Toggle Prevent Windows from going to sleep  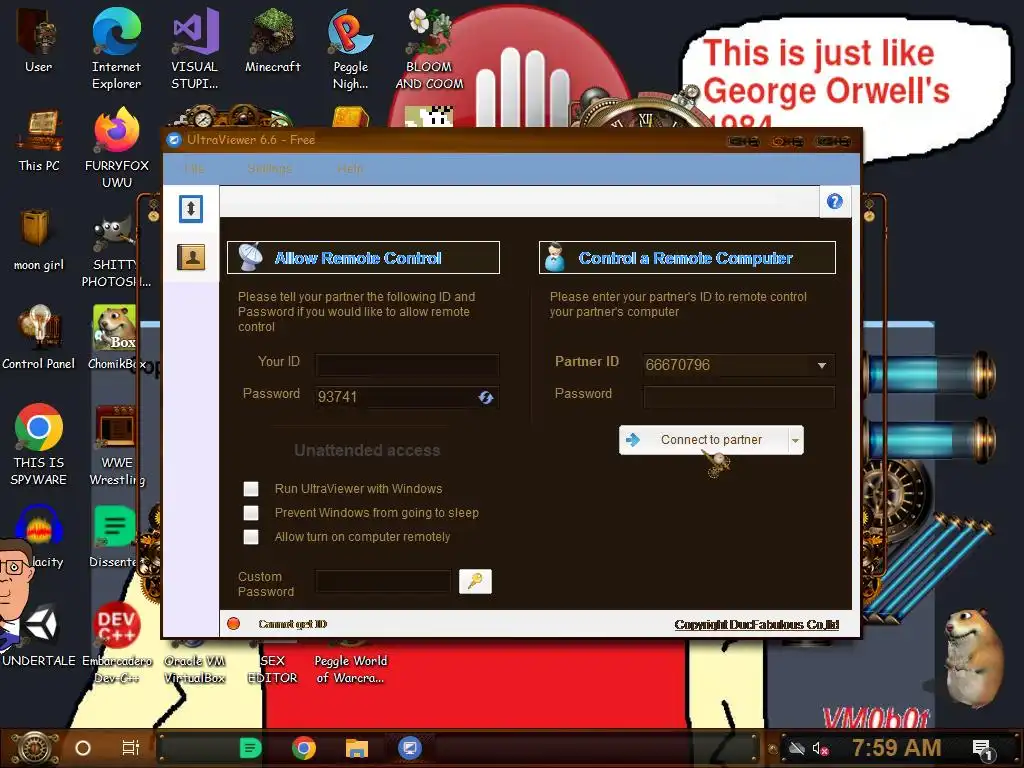(x=251, y=513)
